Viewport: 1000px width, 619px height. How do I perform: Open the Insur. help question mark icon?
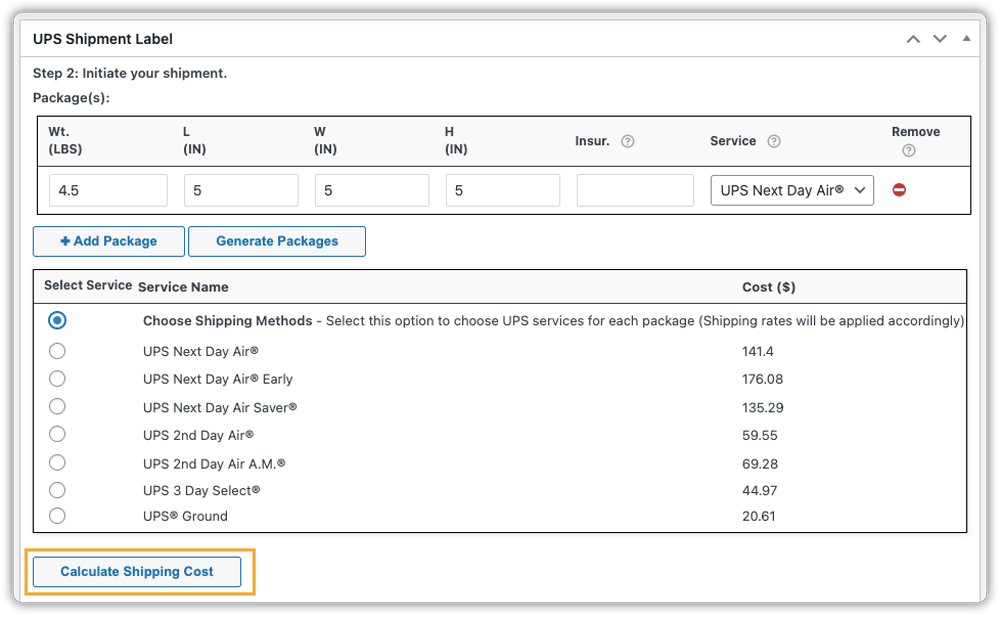click(628, 142)
